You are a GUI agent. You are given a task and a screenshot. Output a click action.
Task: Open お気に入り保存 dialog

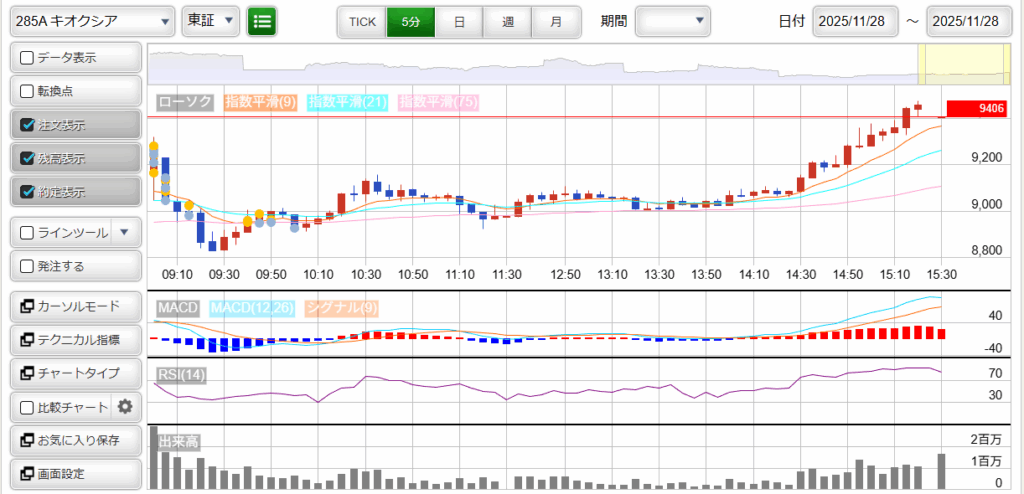coord(75,440)
